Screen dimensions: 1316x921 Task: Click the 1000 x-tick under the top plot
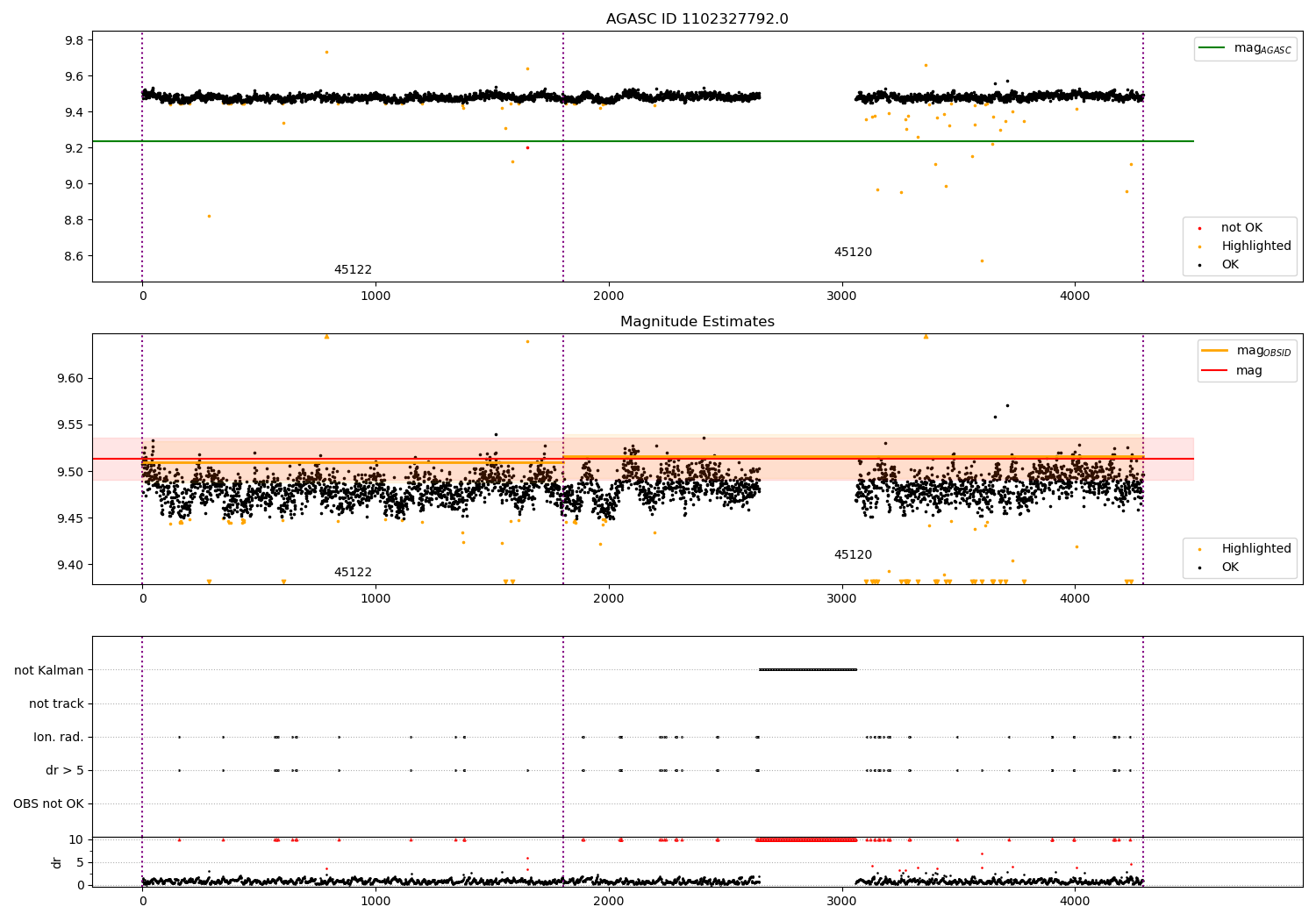coord(375,297)
